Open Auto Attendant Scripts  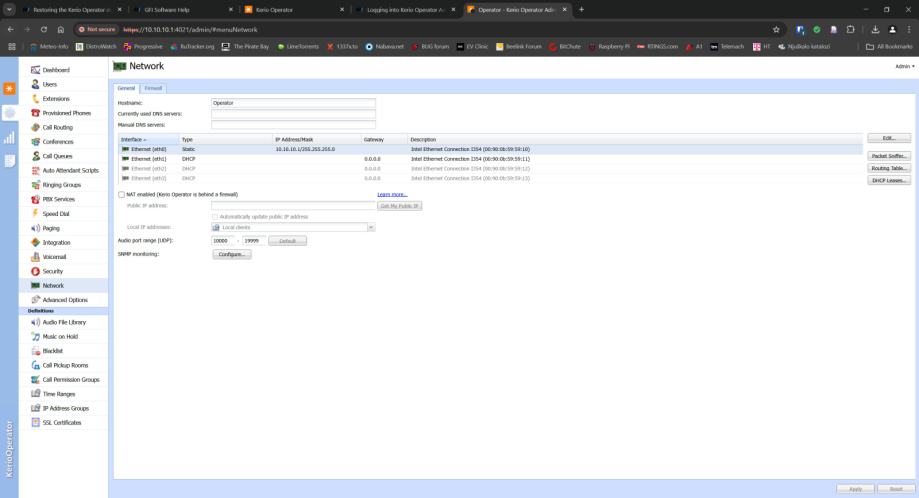tap(70, 170)
